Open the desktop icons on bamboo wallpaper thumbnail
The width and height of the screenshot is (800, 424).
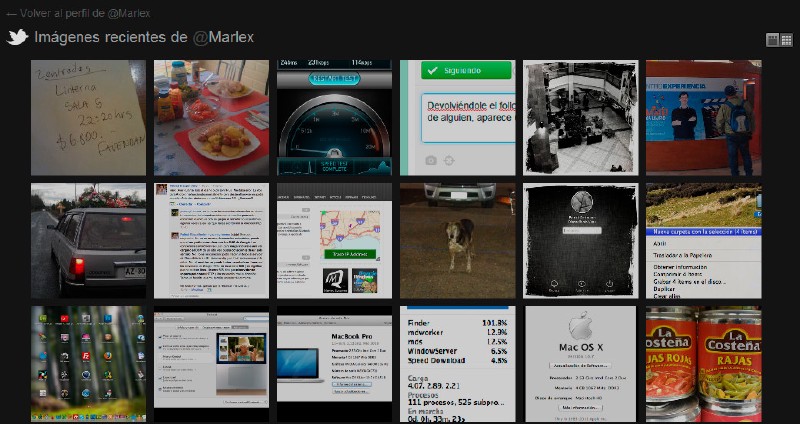click(88, 364)
